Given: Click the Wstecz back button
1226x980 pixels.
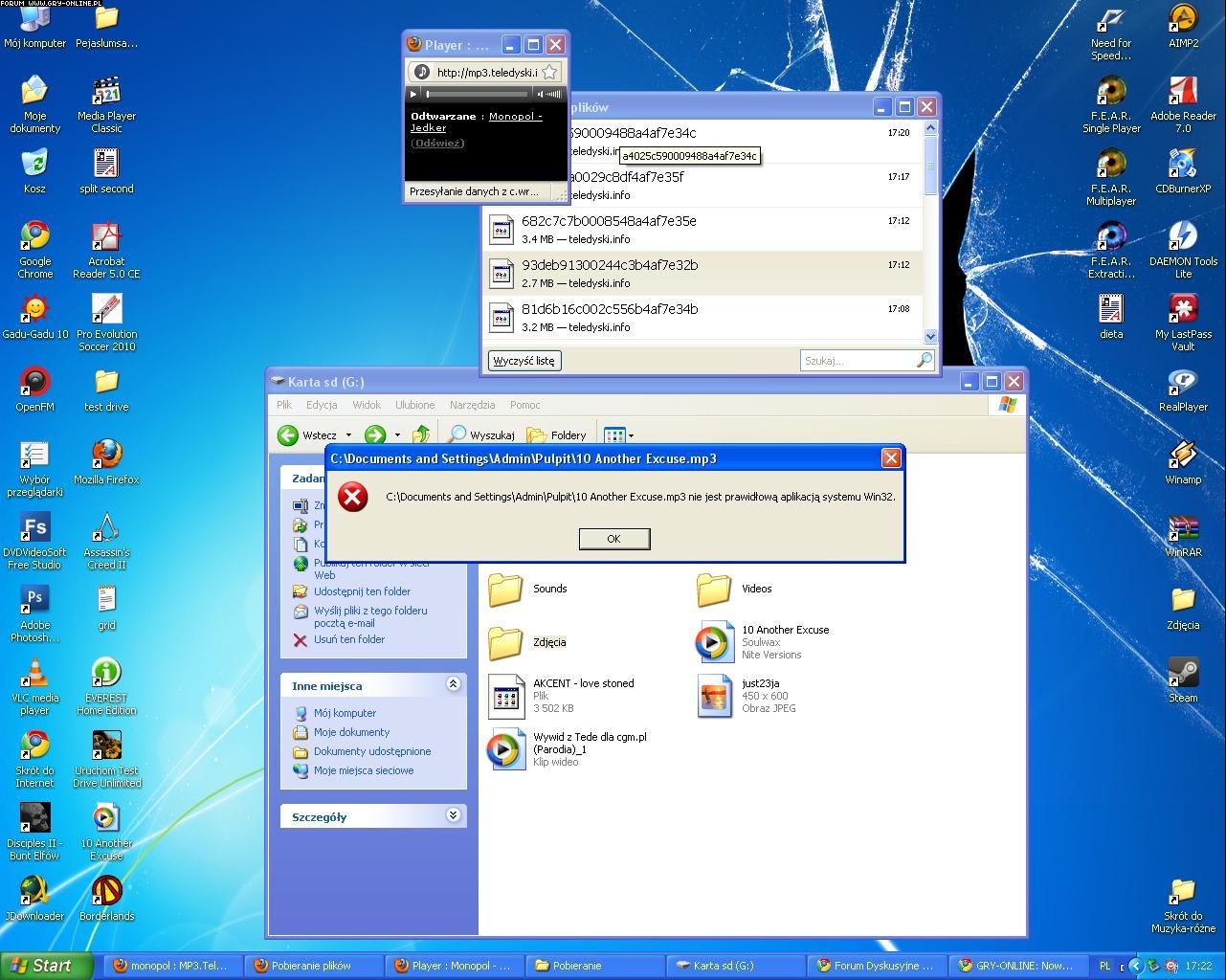Looking at the screenshot, I should click(x=308, y=435).
